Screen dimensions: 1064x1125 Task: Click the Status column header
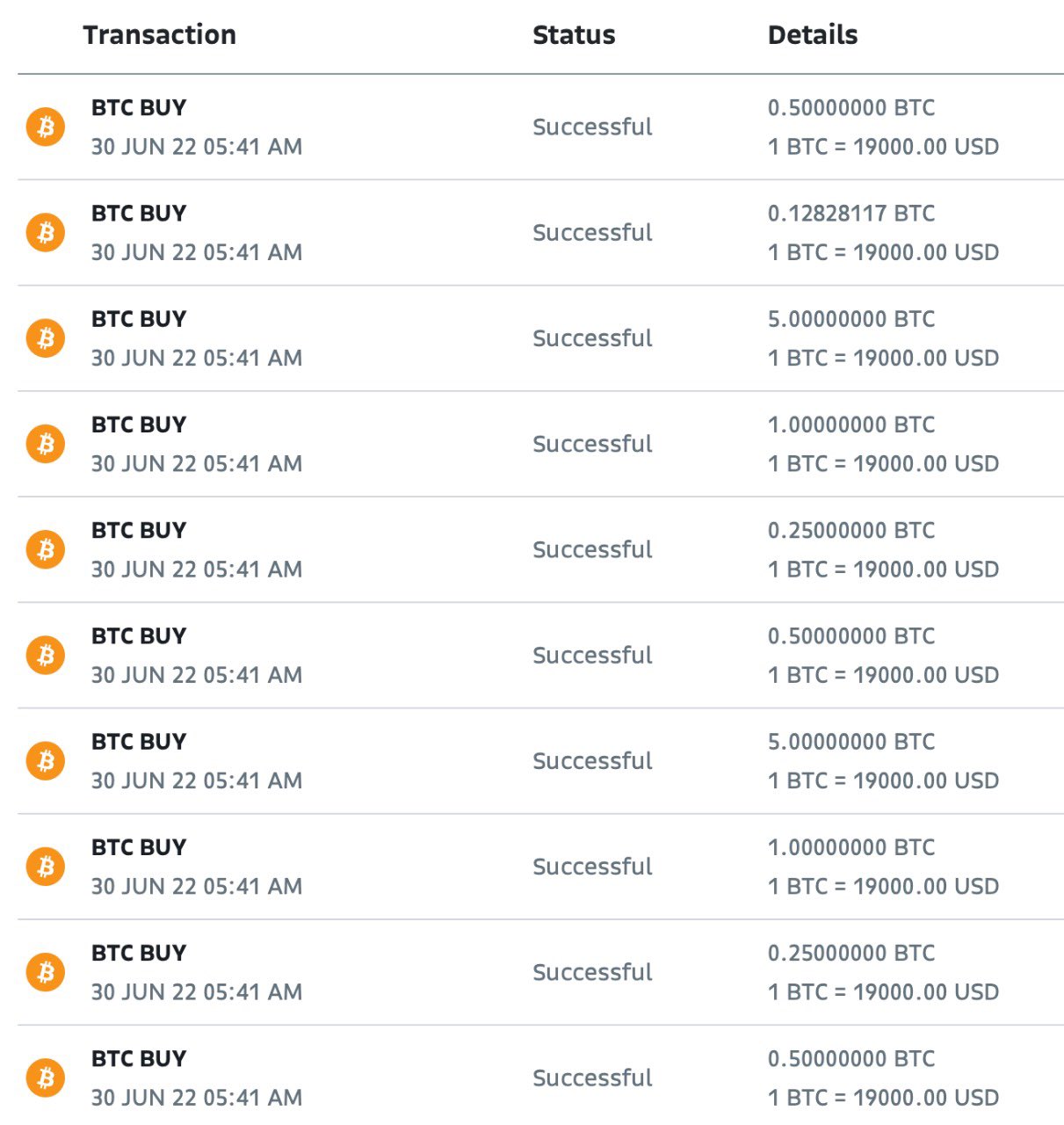pyautogui.click(x=574, y=35)
